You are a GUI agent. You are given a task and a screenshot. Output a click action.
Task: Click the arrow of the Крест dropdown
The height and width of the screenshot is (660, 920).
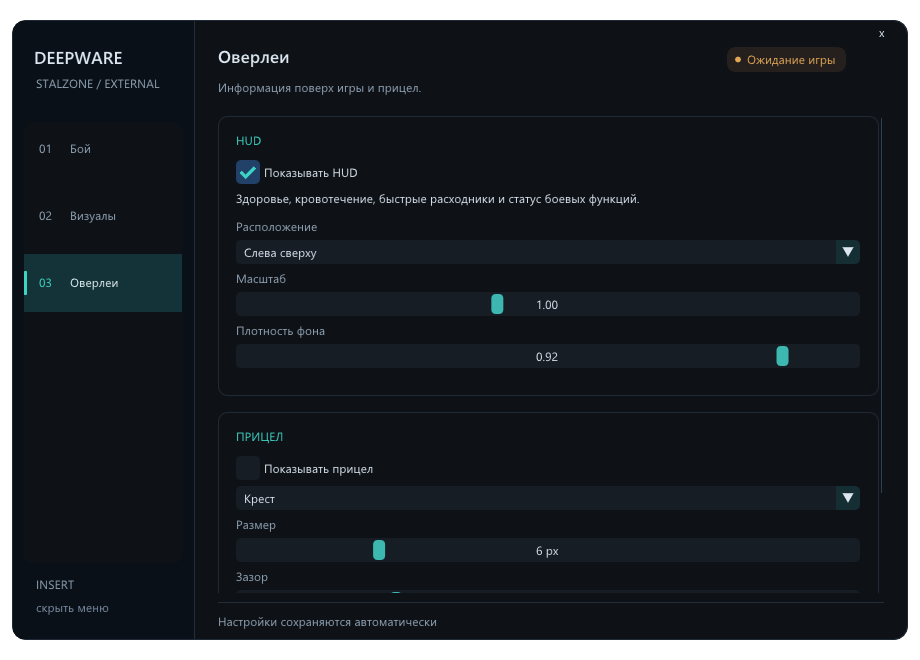coord(848,498)
